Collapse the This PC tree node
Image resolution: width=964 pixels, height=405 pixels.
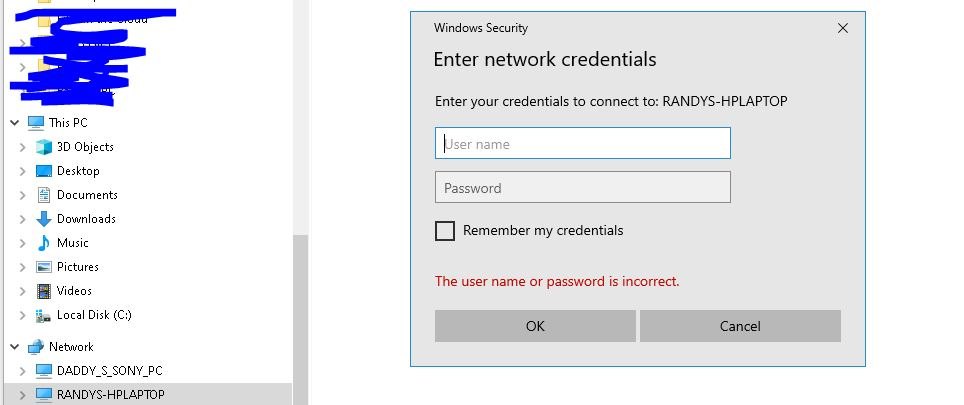(x=15, y=123)
